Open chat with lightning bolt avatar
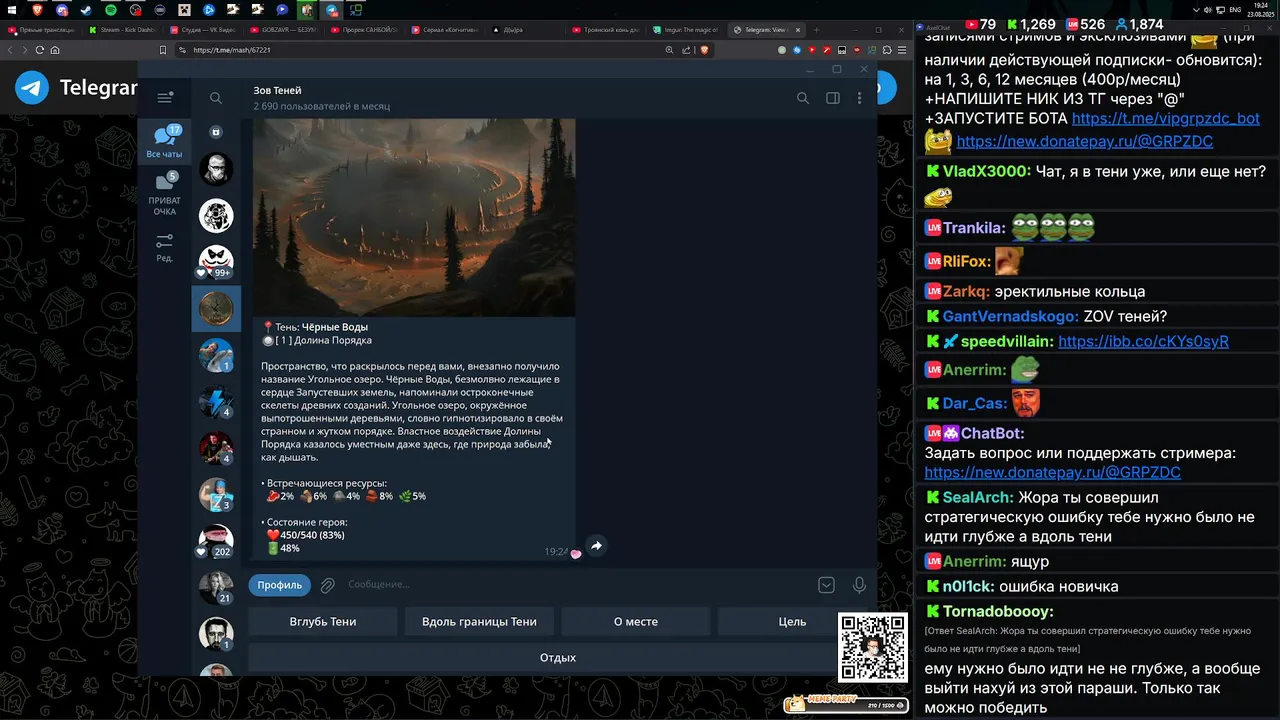Viewport: 1280px width, 720px height. 216,400
